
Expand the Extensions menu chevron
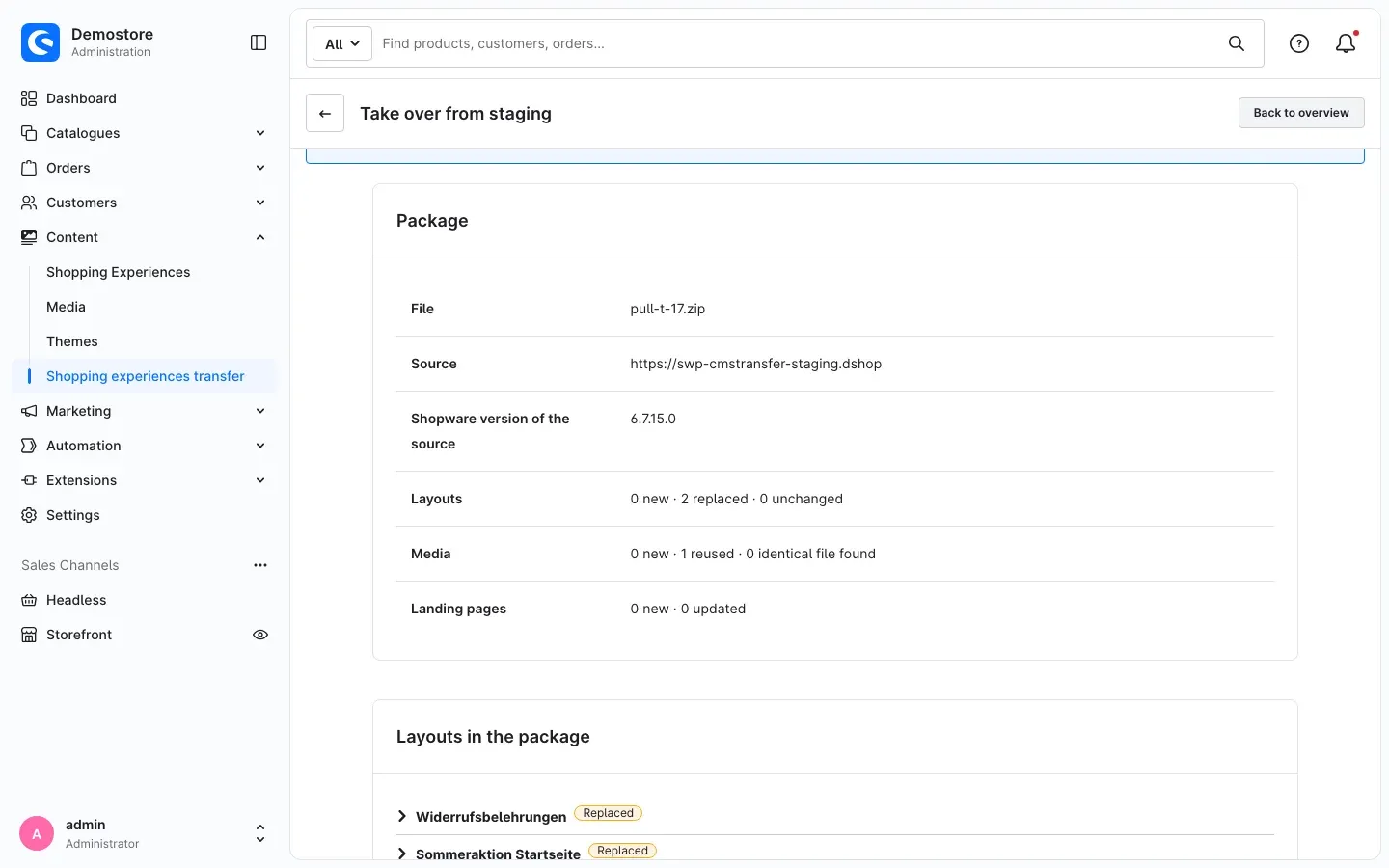(260, 480)
